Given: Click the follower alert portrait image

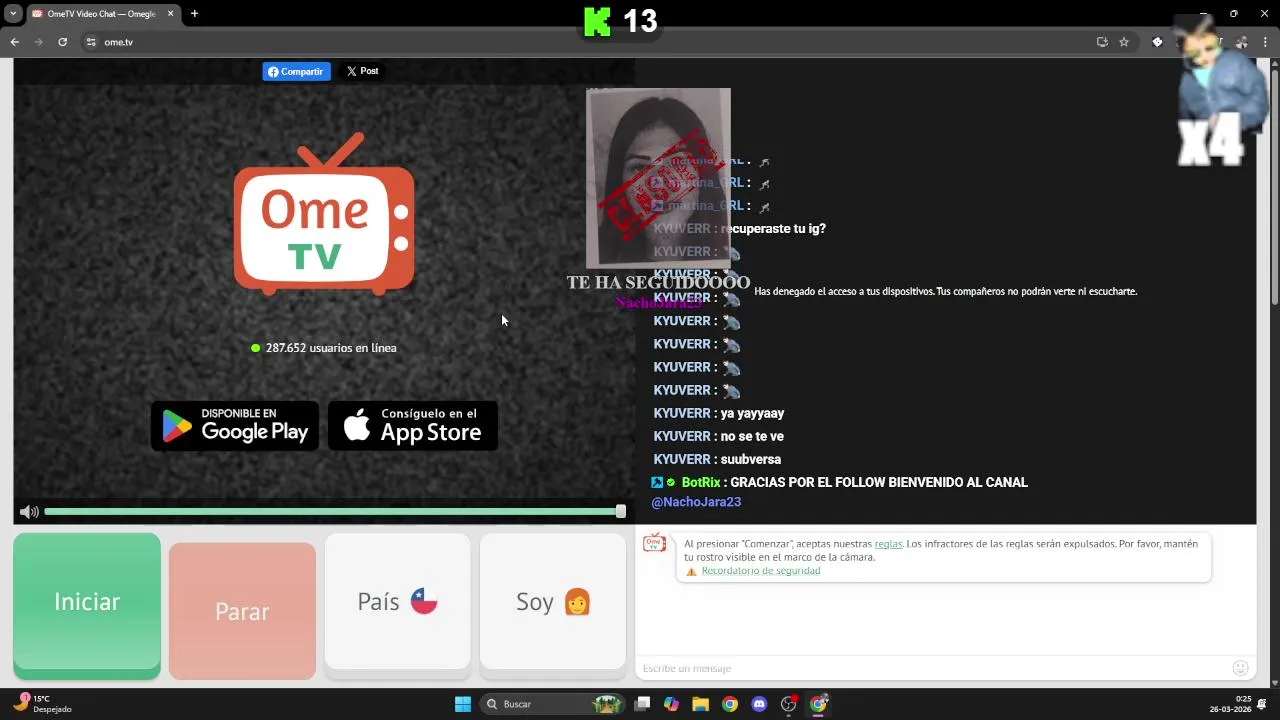Looking at the screenshot, I should [658, 178].
